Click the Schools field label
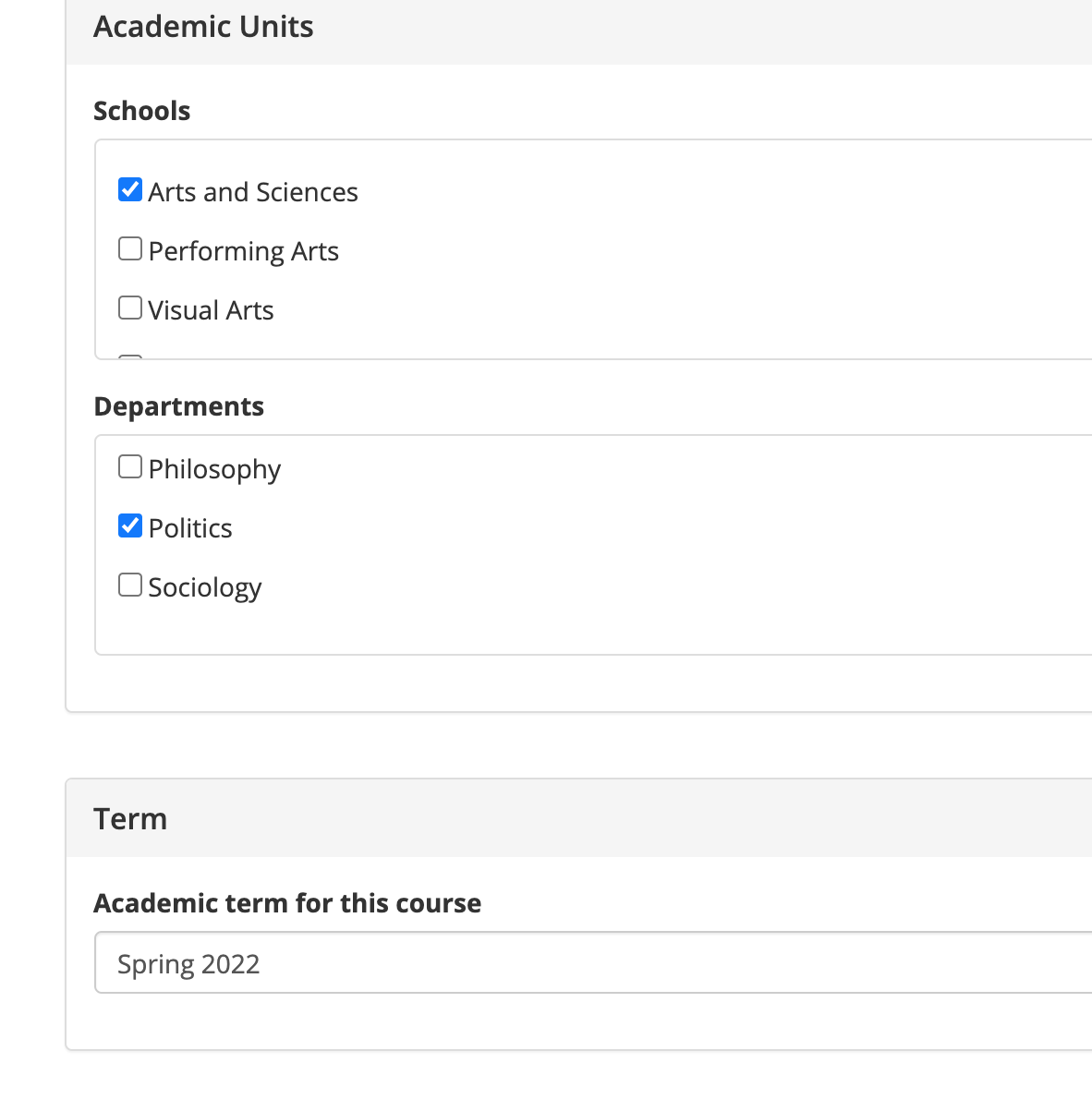The height and width of the screenshot is (1099, 1092). coord(142,111)
